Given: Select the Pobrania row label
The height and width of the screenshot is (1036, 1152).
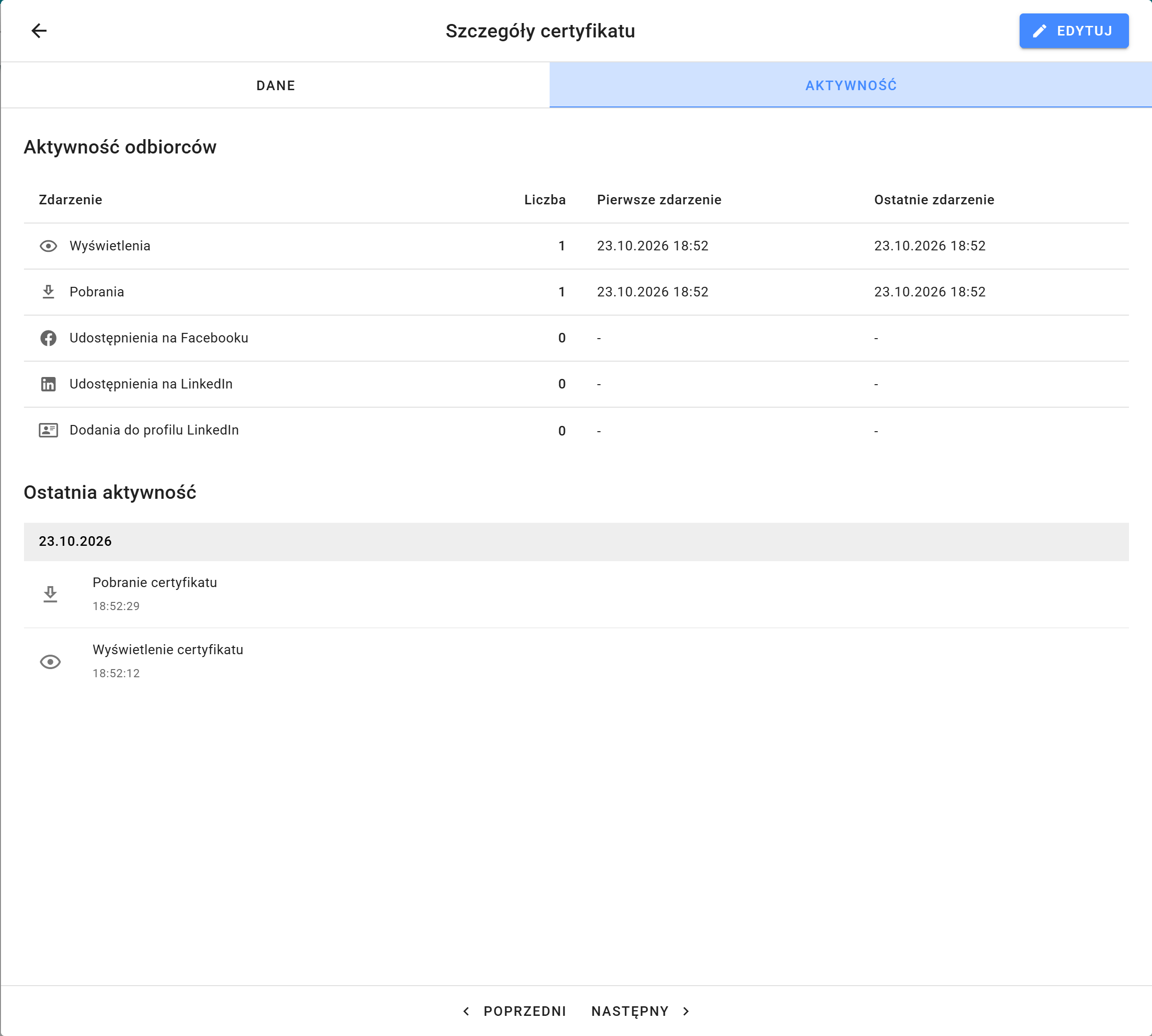Looking at the screenshot, I should pos(97,292).
